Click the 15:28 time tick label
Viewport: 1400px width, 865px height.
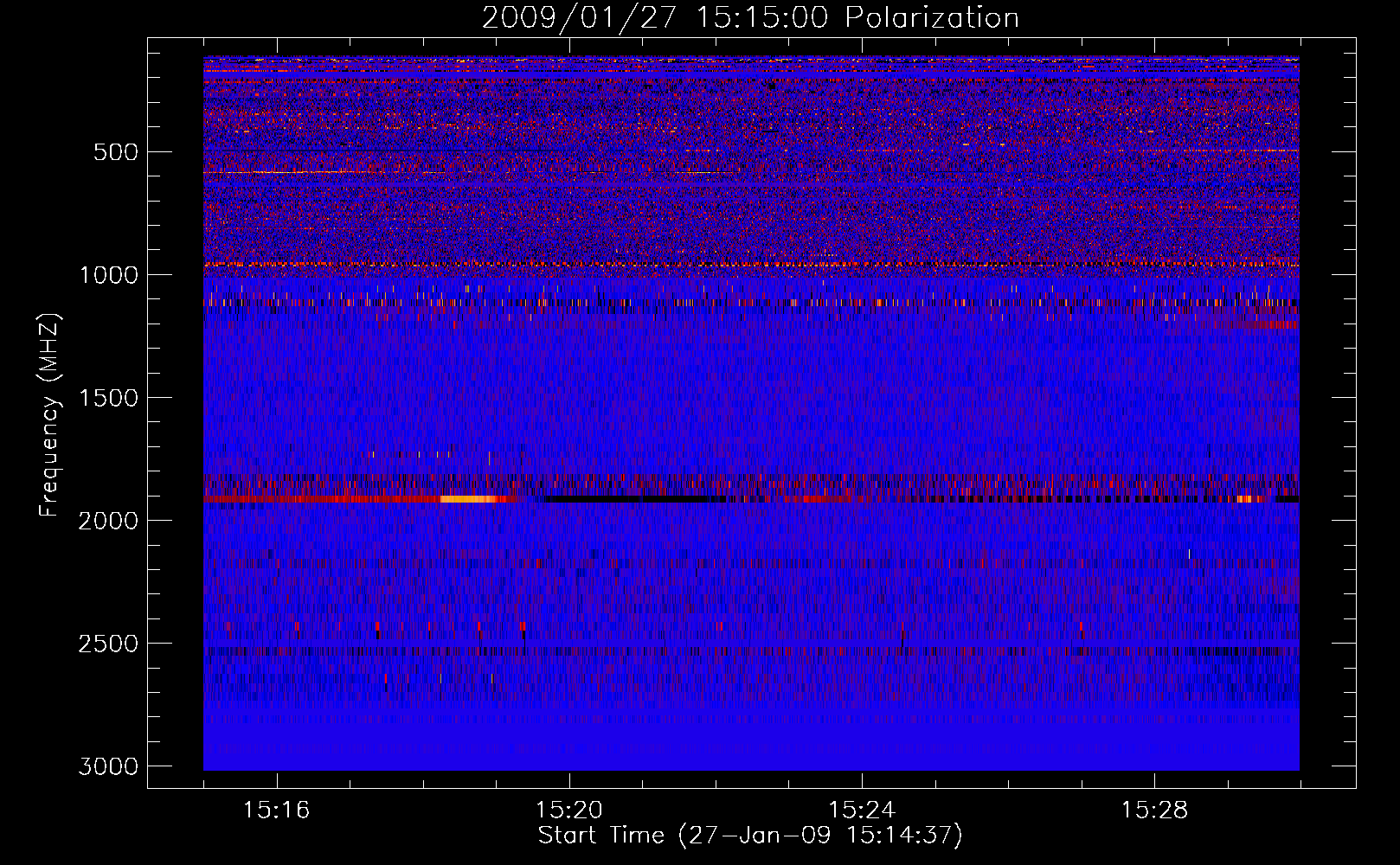coord(1154,810)
